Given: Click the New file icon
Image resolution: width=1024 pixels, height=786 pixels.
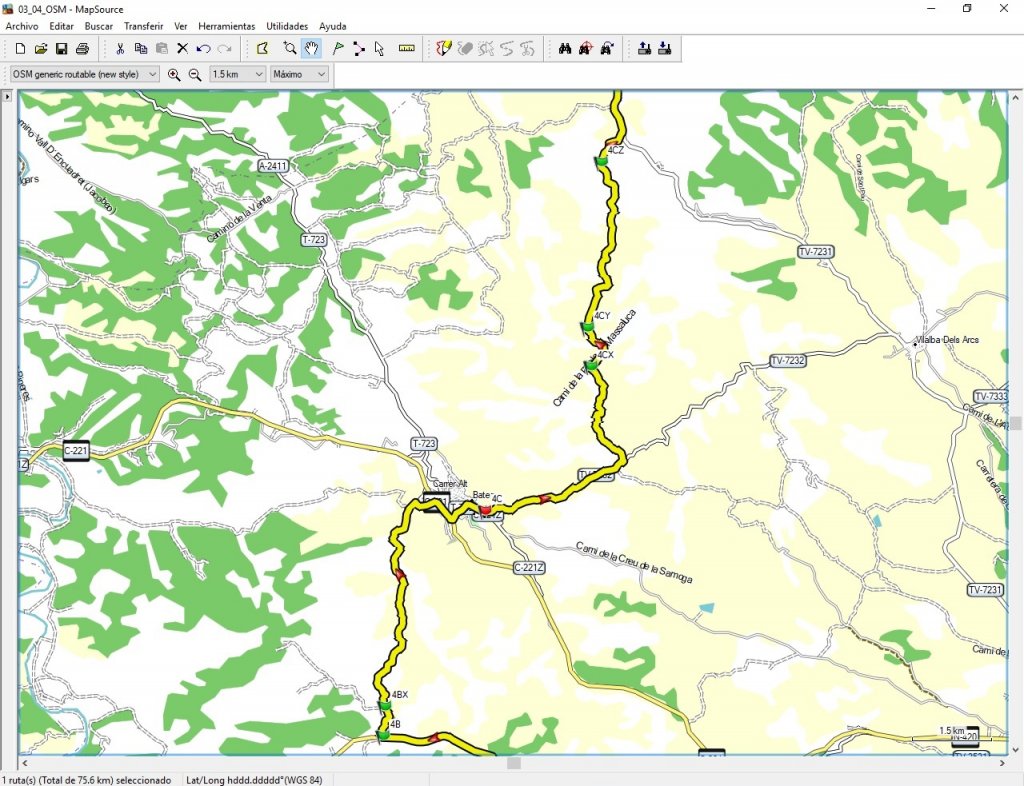Looking at the screenshot, I should [20, 48].
